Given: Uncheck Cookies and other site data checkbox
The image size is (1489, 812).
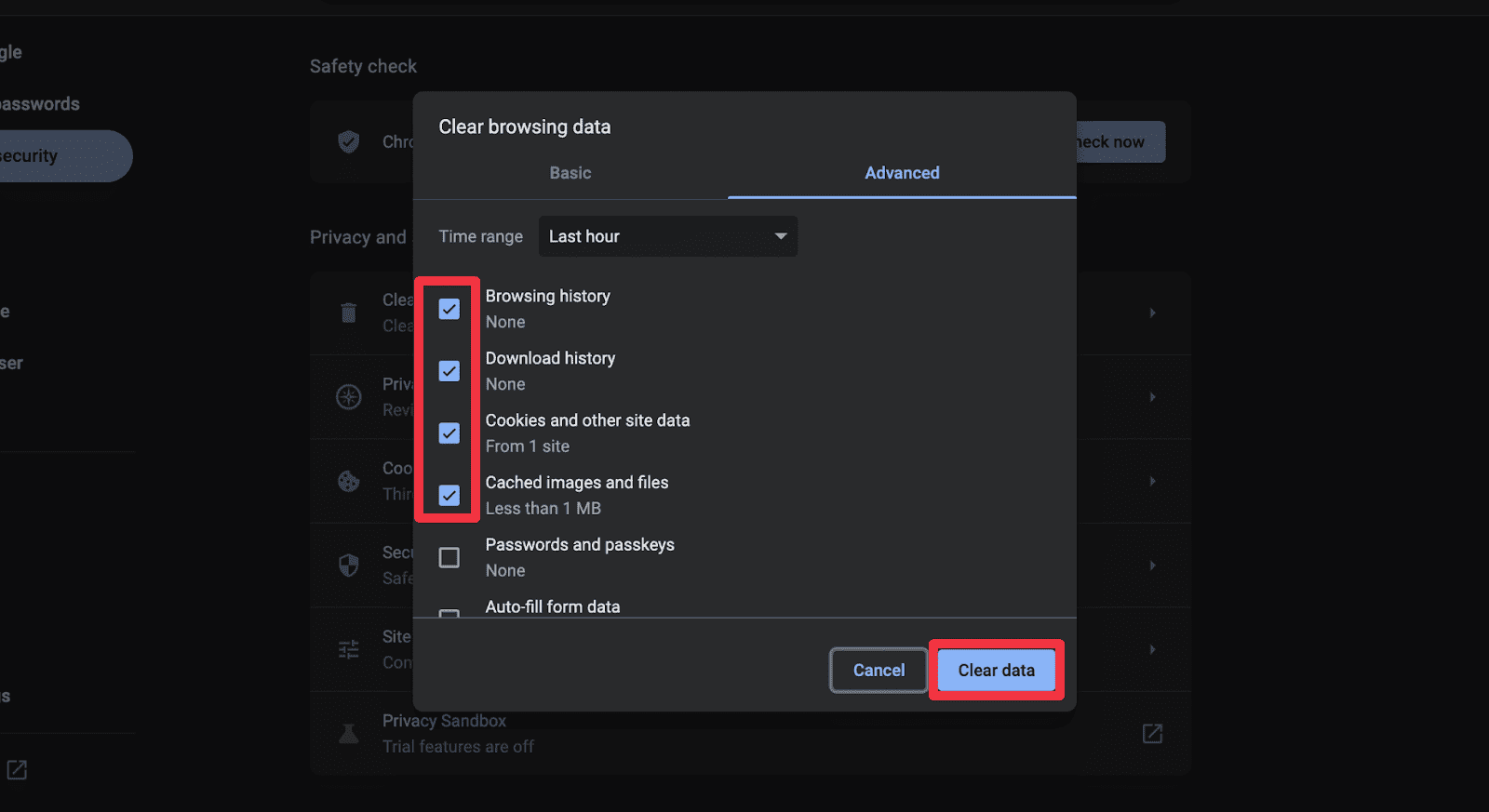Looking at the screenshot, I should (449, 433).
